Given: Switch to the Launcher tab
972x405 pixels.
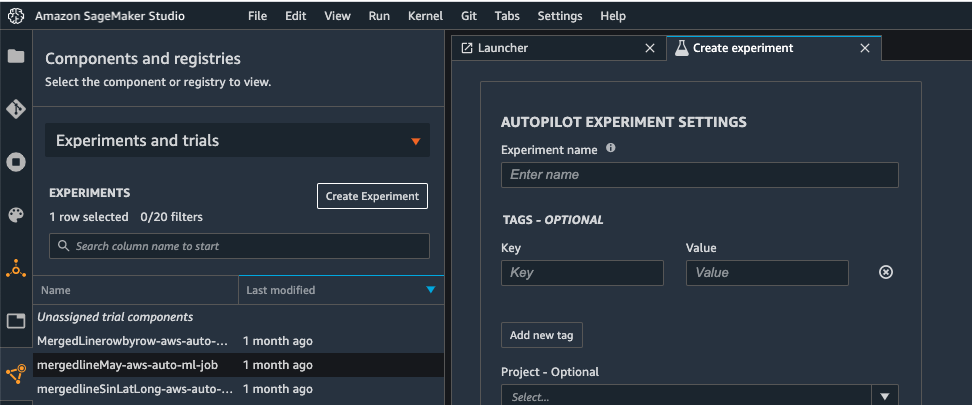Looking at the screenshot, I should point(559,48).
